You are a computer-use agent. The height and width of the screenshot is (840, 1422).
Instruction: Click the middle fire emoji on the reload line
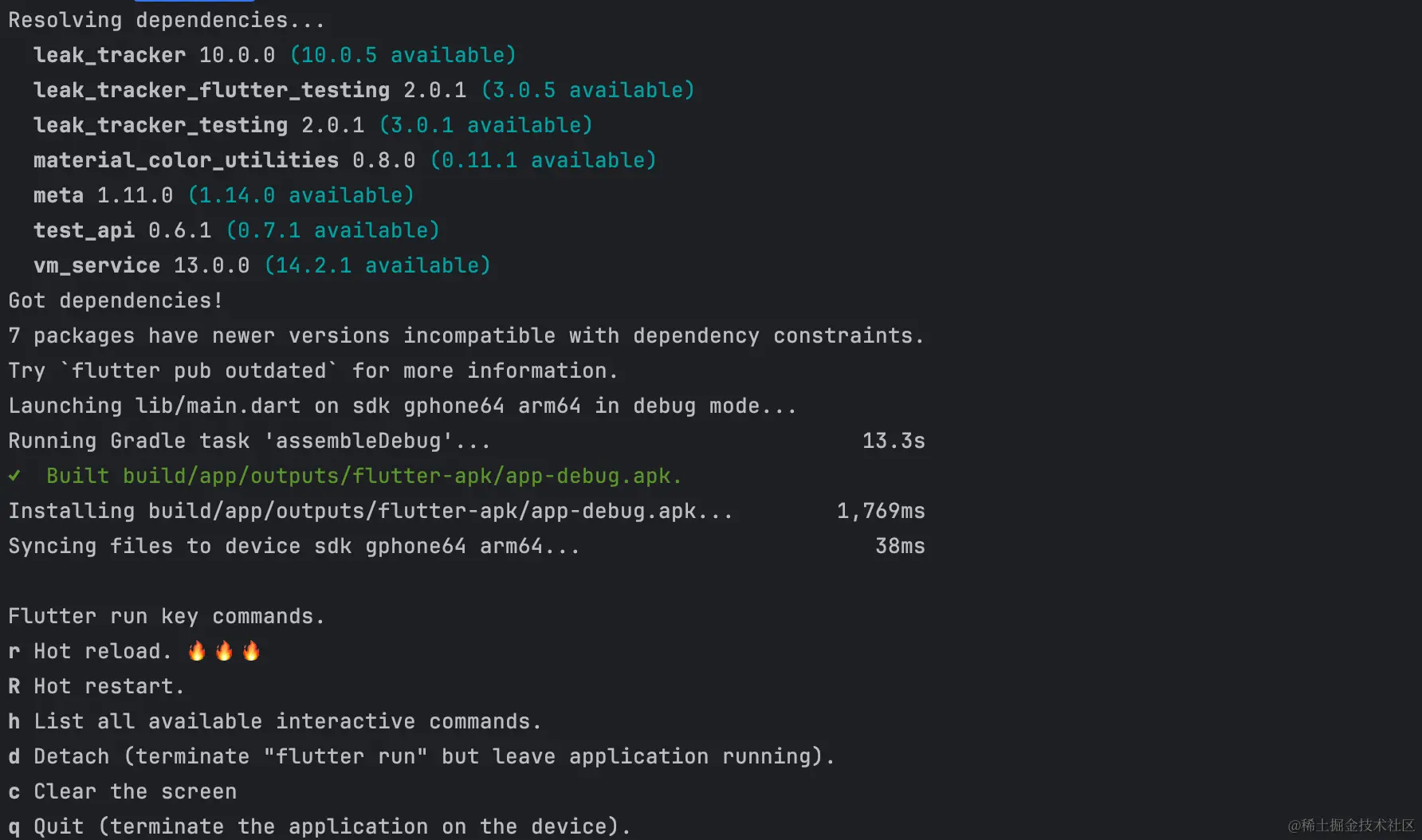pos(224,650)
